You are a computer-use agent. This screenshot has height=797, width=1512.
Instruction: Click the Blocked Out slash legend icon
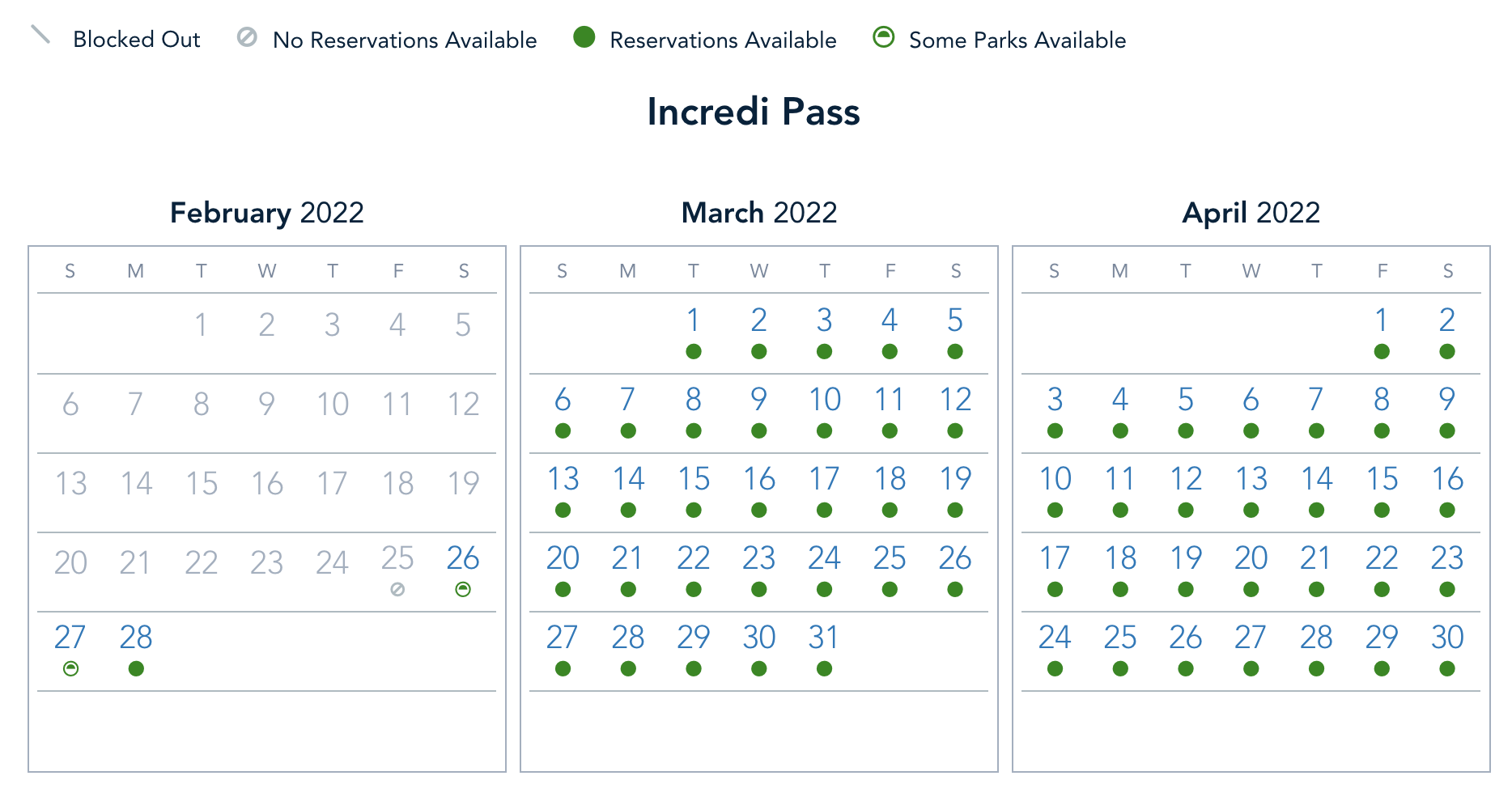click(x=40, y=35)
